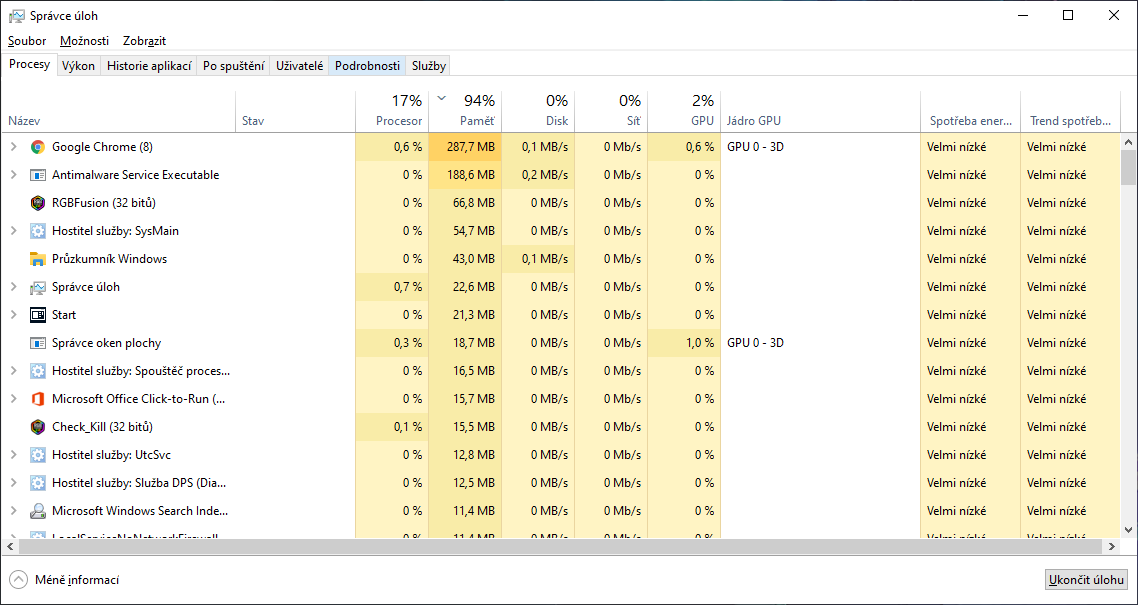The width and height of the screenshot is (1138, 605).
Task: Click the Check_Kill process icon
Action: [x=38, y=427]
